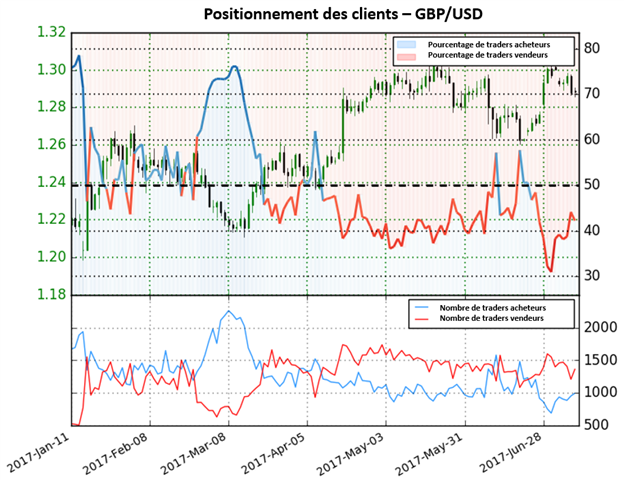Click the 70 percent axis label
The height and width of the screenshot is (480, 624).
pyautogui.click(x=592, y=94)
